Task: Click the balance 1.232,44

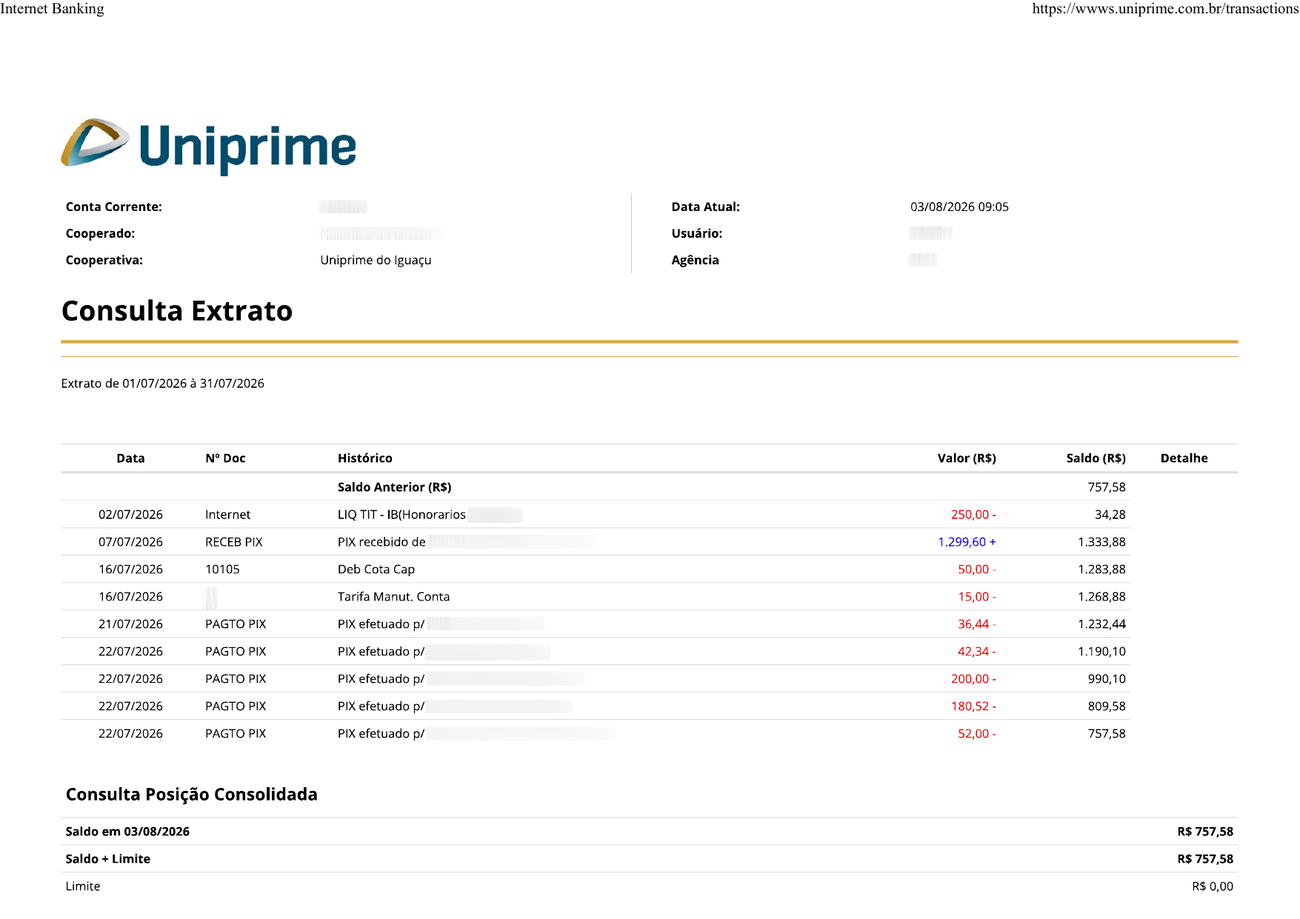Action: click(x=1101, y=623)
